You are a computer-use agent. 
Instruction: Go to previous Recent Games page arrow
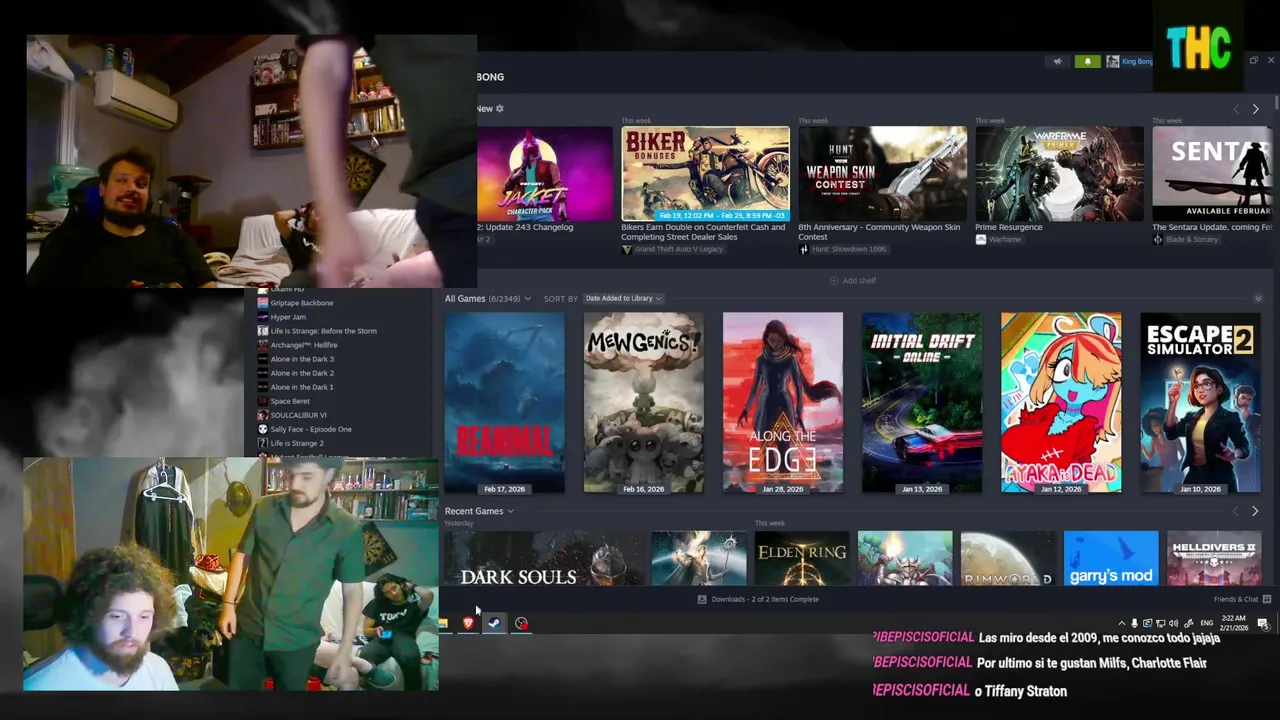tap(1236, 511)
